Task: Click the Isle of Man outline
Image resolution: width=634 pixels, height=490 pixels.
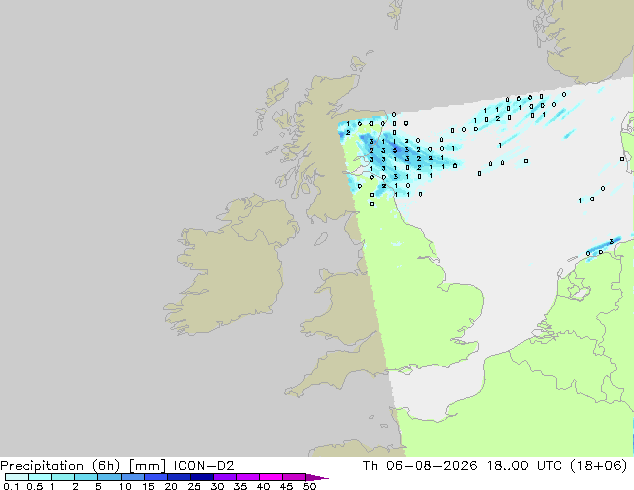Action: [321, 239]
